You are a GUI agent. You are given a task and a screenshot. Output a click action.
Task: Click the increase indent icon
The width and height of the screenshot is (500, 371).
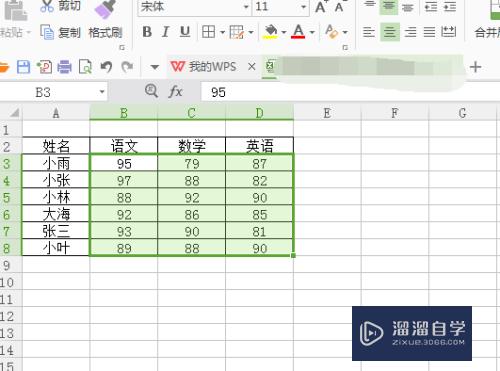tap(450, 6)
